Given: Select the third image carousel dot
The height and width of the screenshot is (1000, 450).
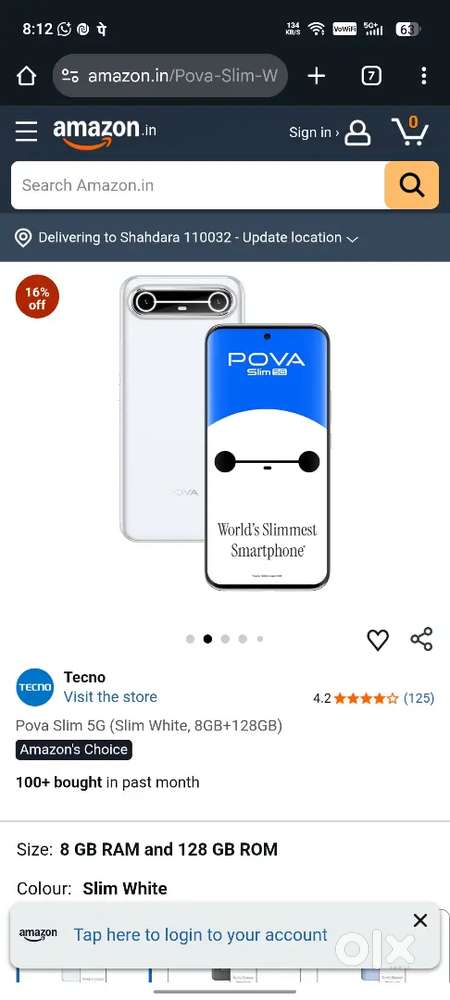Looking at the screenshot, I should pos(225,639).
